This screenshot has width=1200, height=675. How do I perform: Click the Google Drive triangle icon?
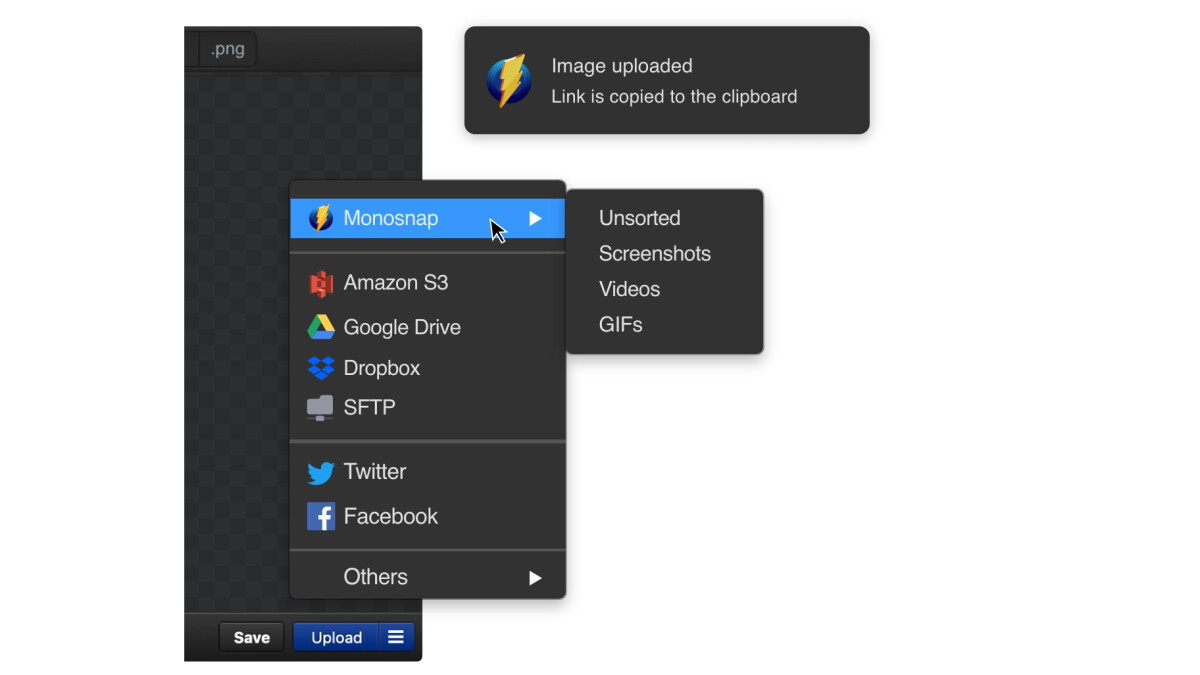[x=320, y=327]
